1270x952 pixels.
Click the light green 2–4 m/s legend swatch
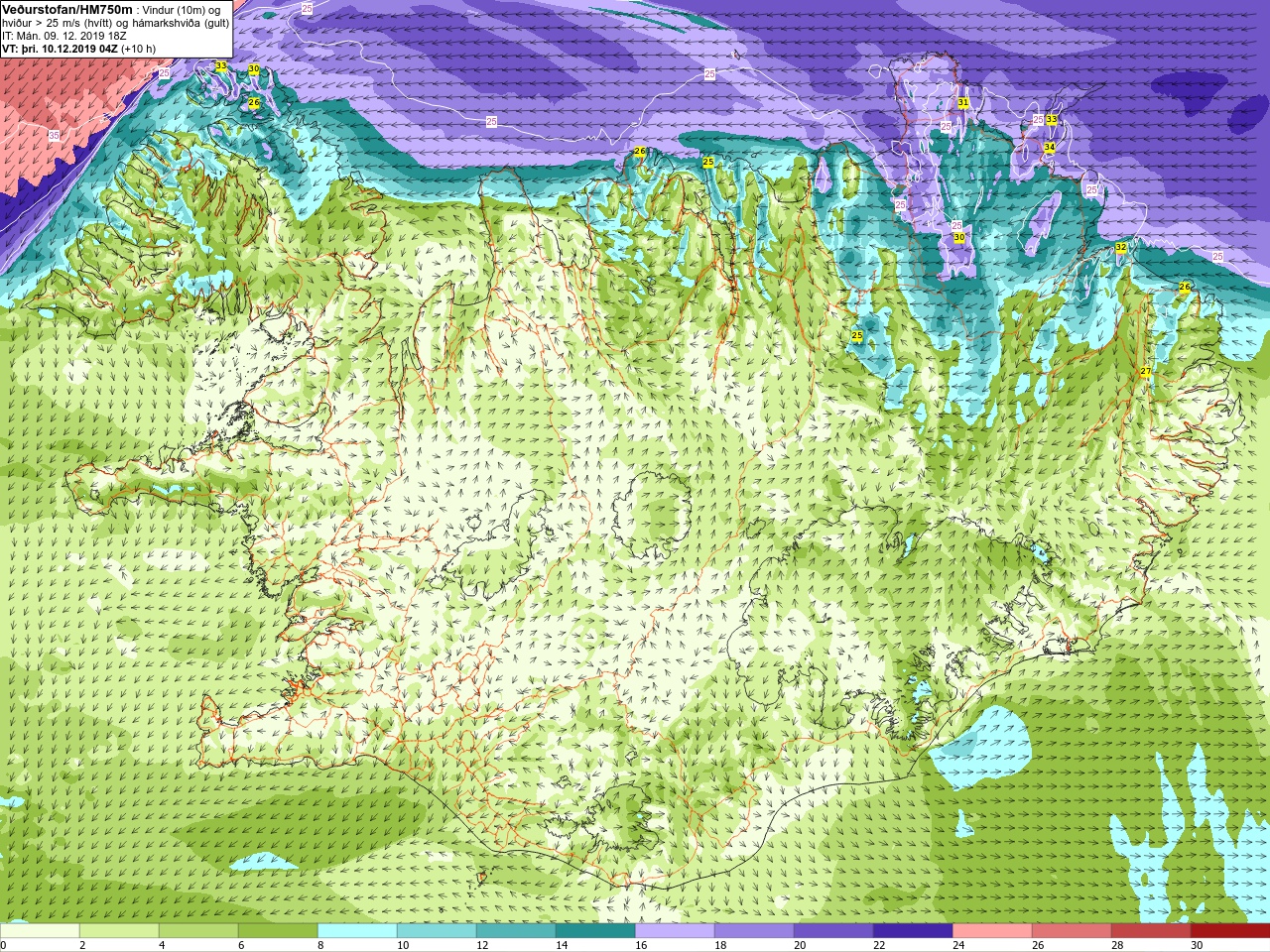119,931
